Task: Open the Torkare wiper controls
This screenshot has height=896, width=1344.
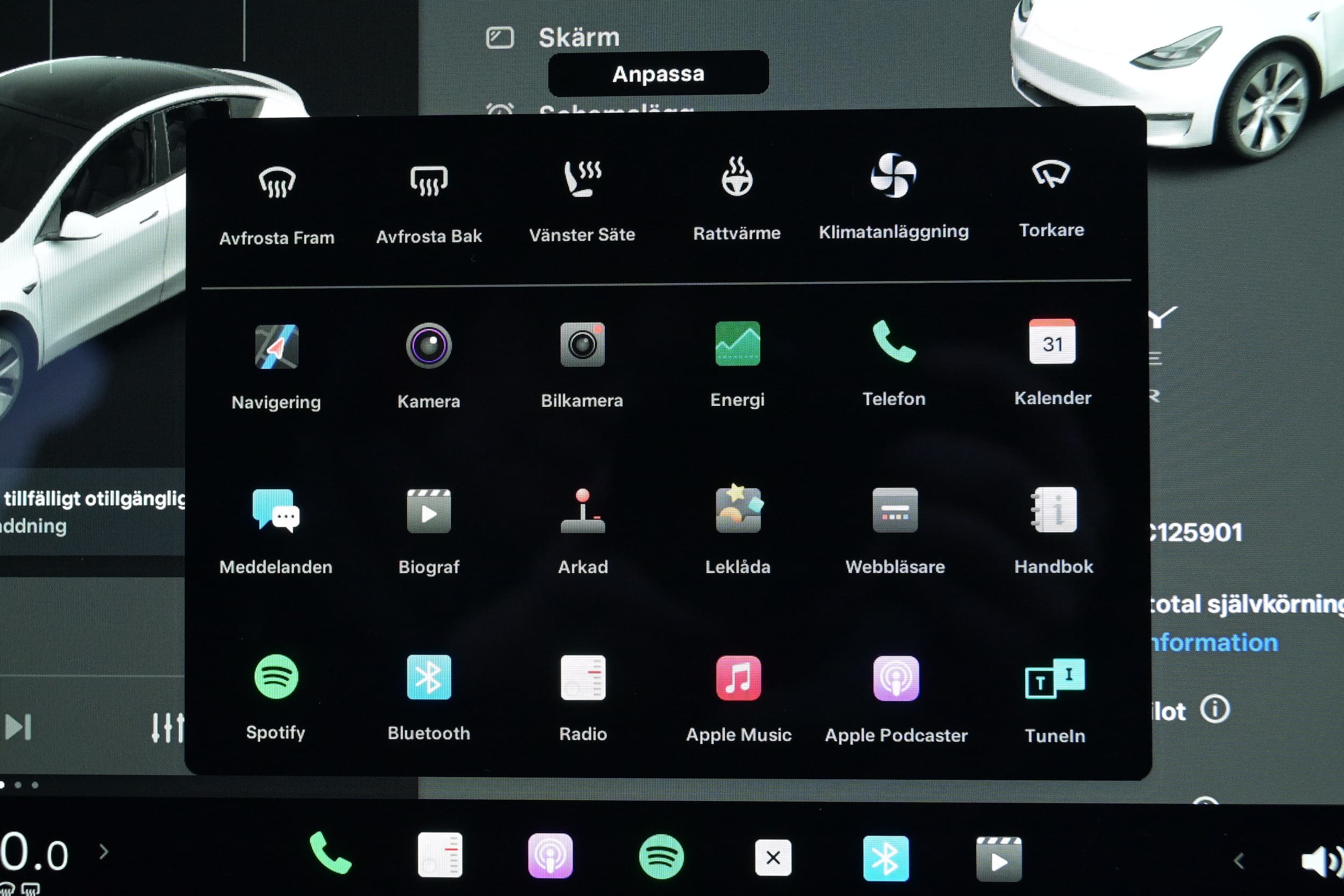Action: (1052, 198)
